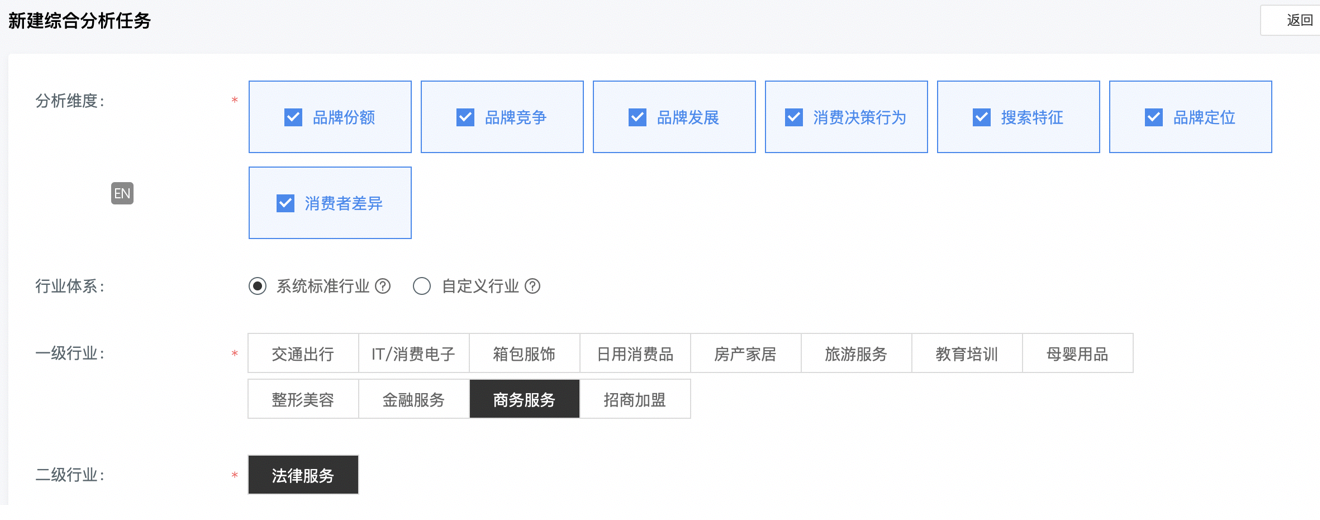Uncheck the 消费者差异 checkbox
1320x520 pixels.
(285, 203)
